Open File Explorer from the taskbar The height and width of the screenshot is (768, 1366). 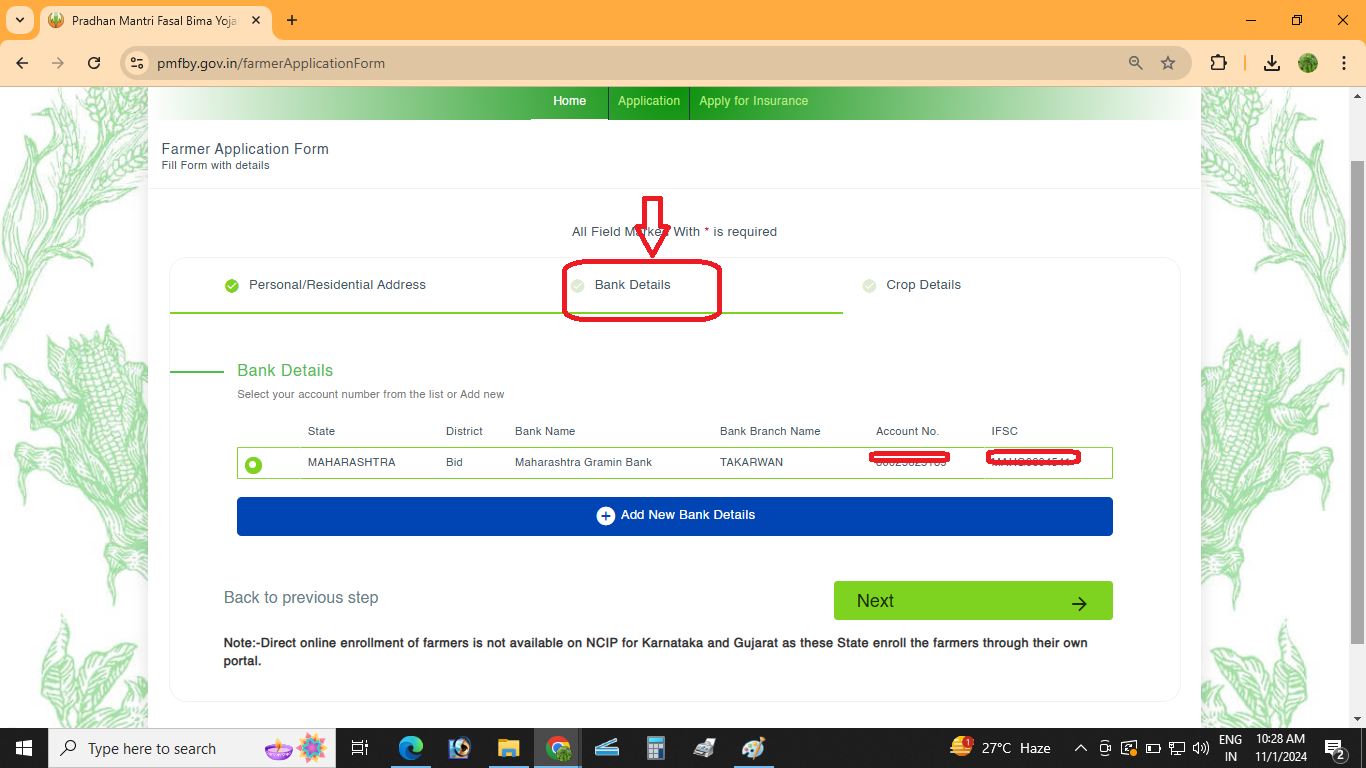[x=508, y=747]
